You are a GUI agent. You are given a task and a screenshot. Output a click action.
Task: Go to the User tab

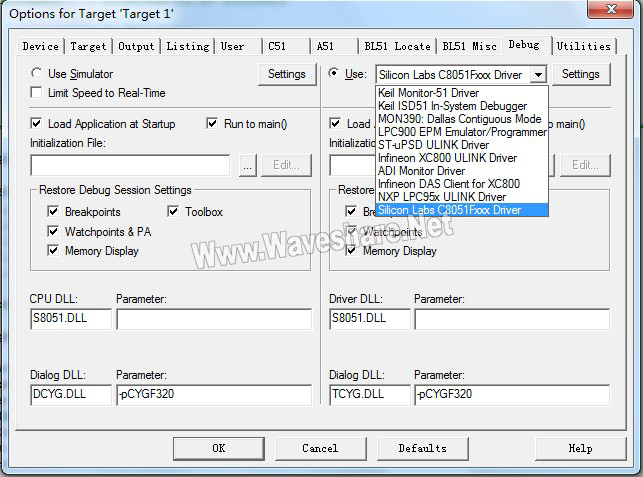click(x=233, y=46)
